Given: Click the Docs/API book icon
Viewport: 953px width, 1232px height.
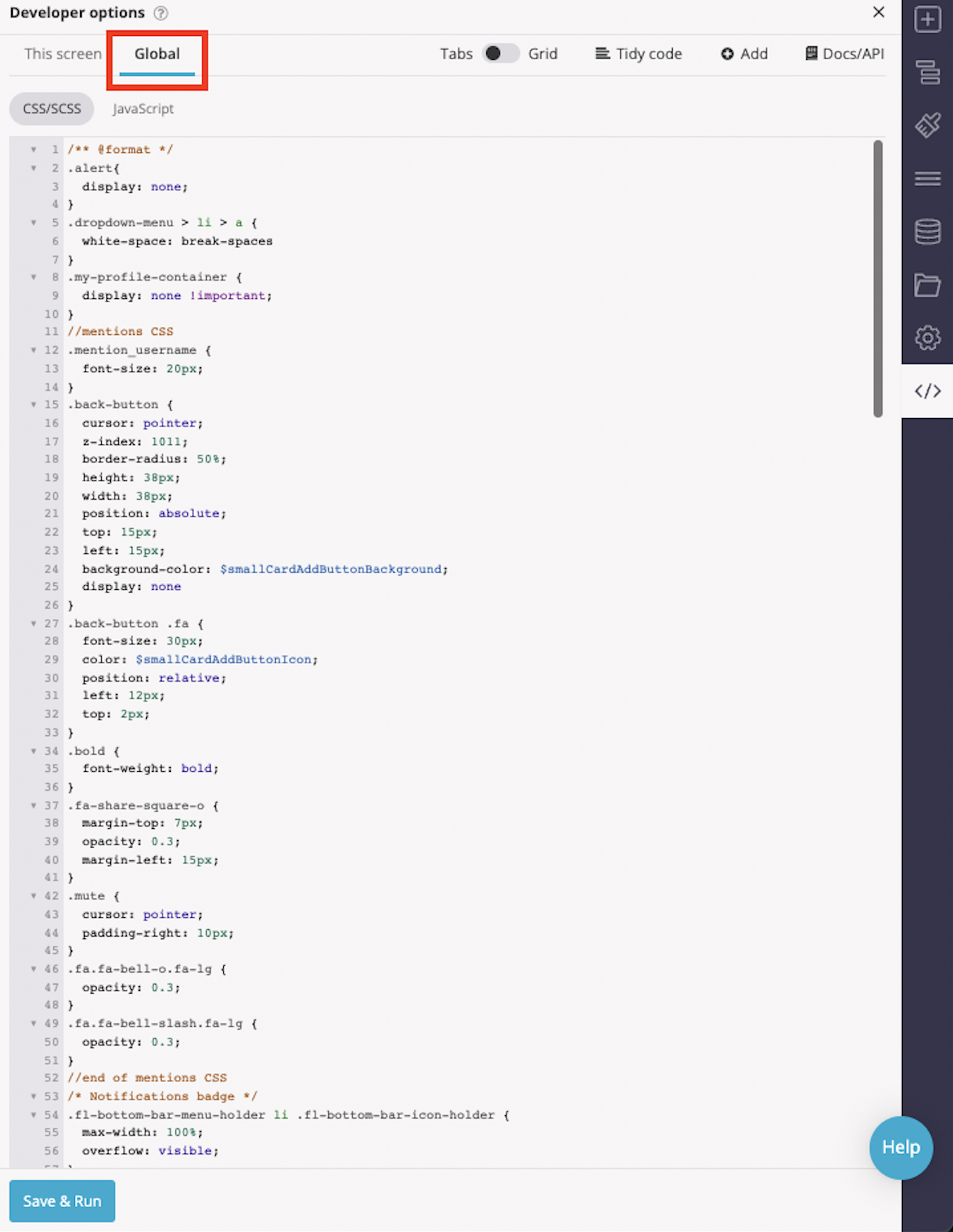Looking at the screenshot, I should [x=811, y=53].
